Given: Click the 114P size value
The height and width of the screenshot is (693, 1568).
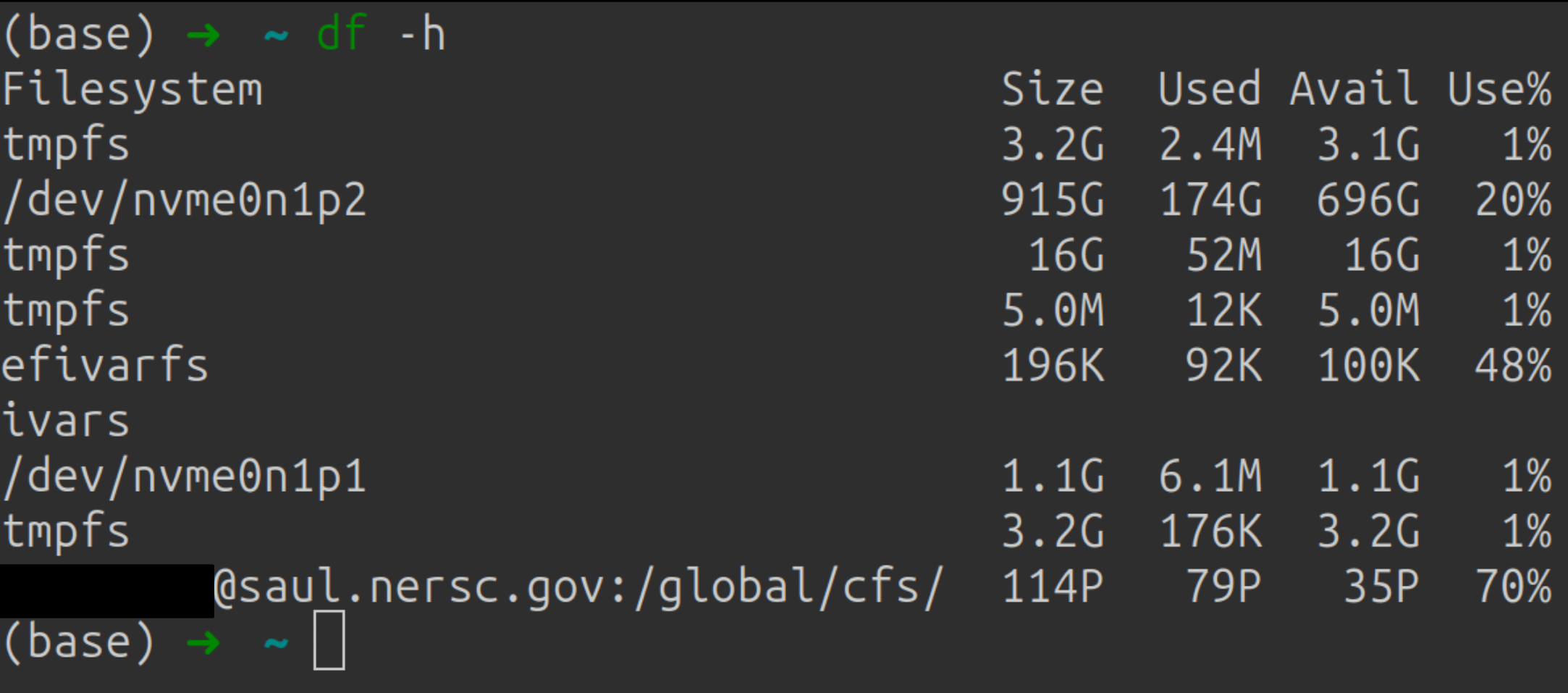Looking at the screenshot, I should click(1053, 587).
